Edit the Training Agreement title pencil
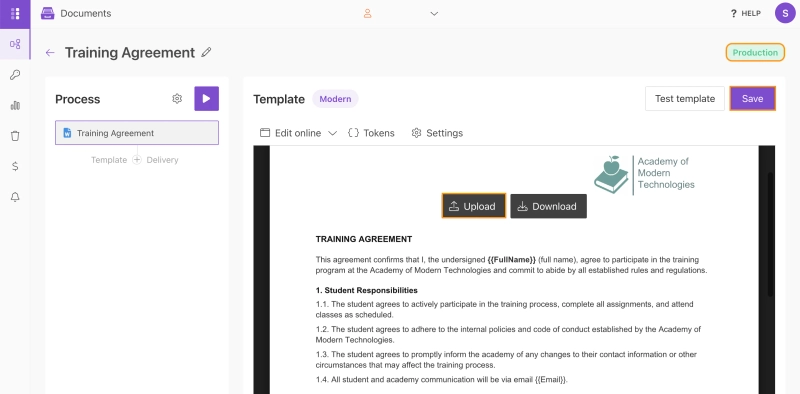Image resolution: width=800 pixels, height=394 pixels. 206,52
